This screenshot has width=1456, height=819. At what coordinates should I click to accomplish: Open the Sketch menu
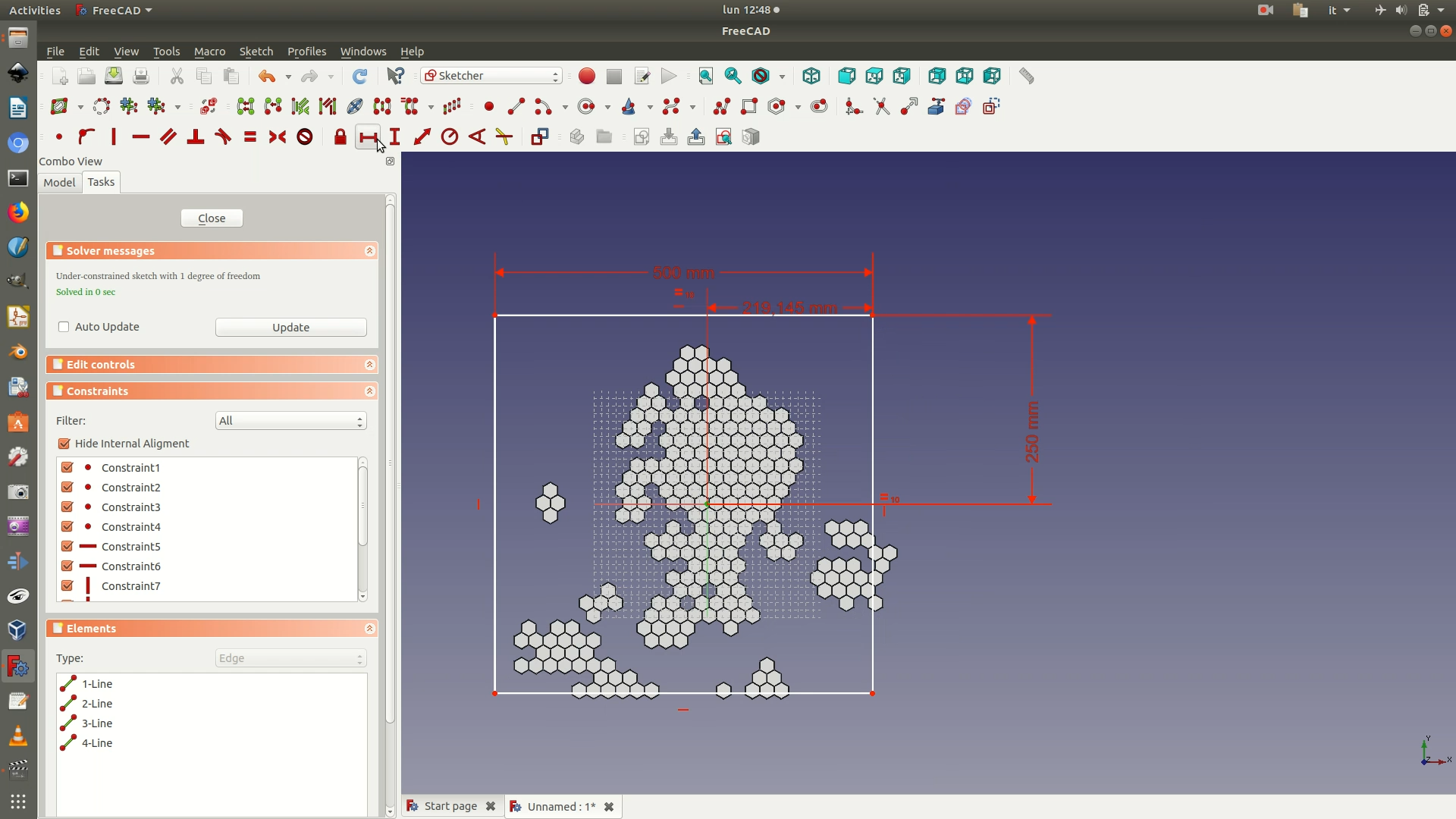pyautogui.click(x=256, y=52)
